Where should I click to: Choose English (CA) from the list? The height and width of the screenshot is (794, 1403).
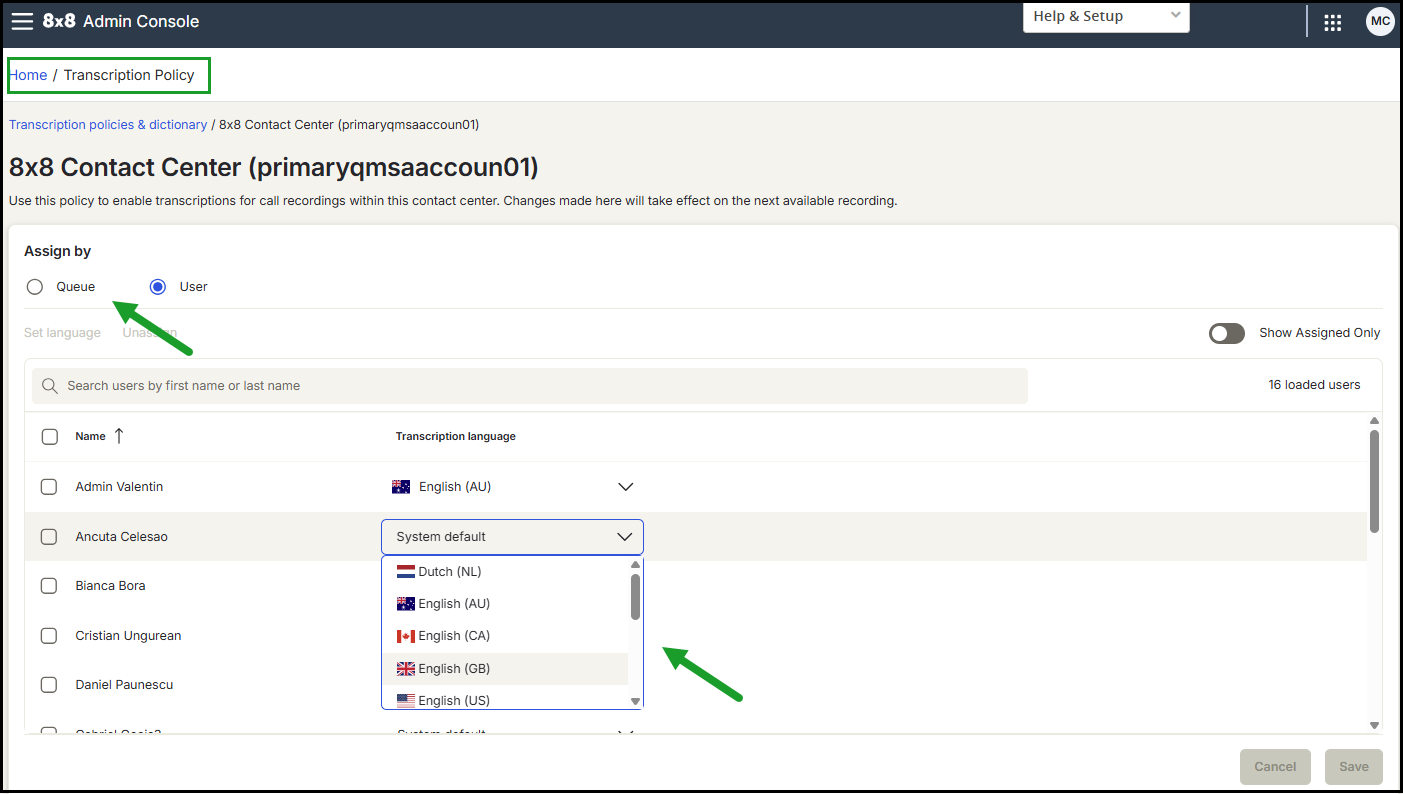[x=505, y=636]
